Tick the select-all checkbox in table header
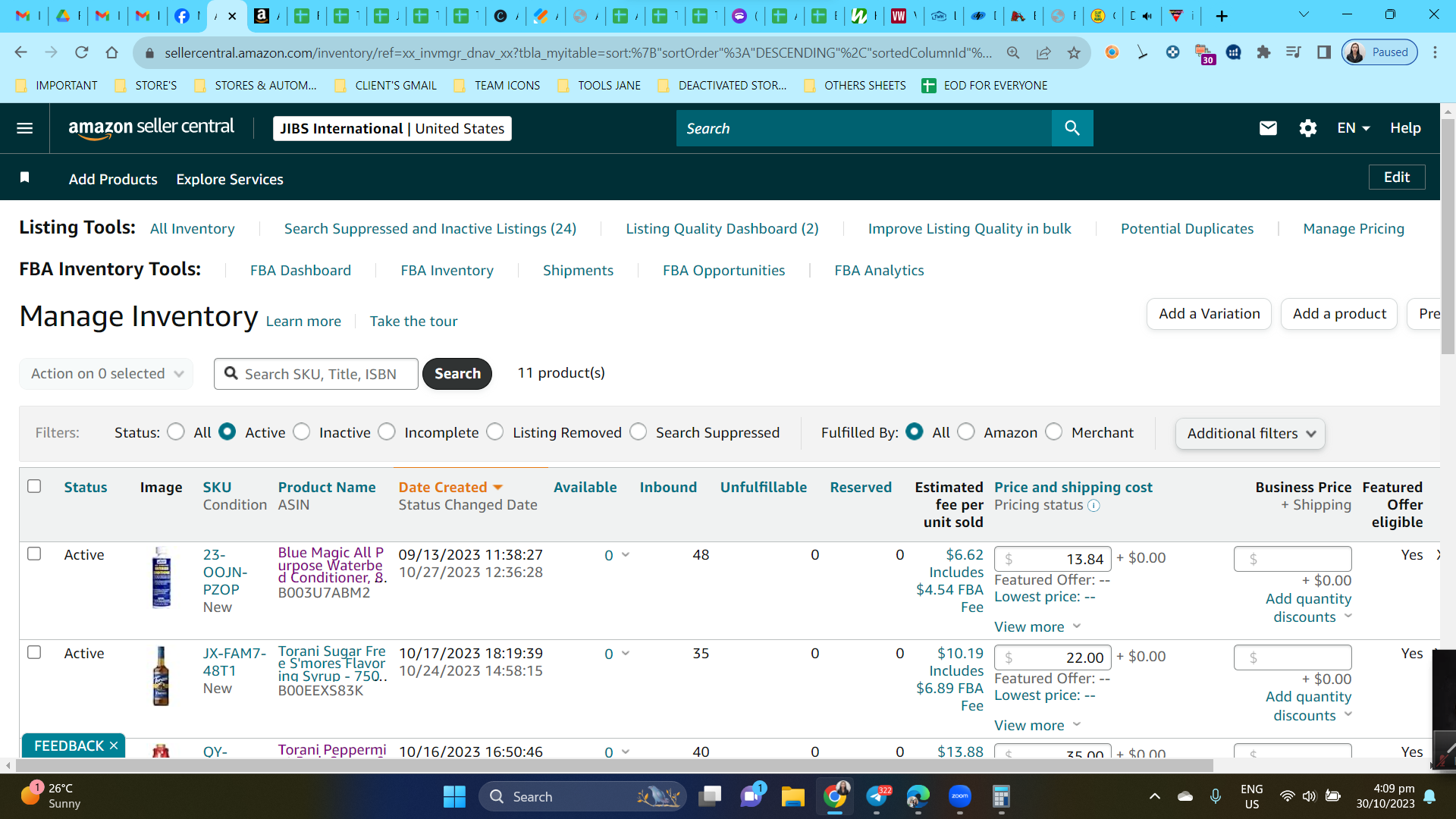 34,486
